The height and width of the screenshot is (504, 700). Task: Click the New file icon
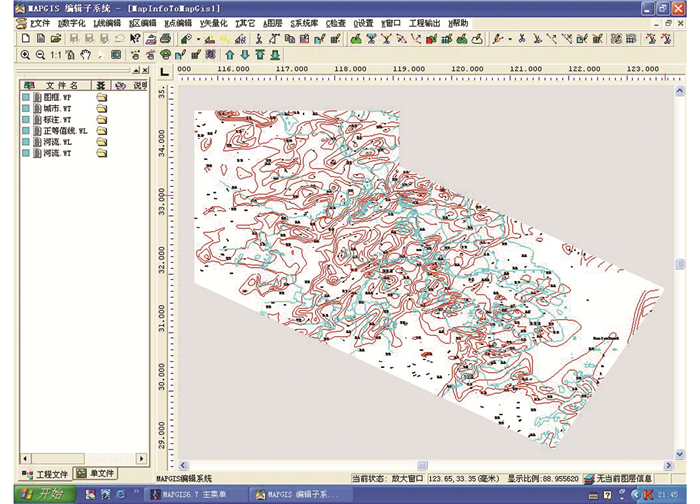click(25, 38)
